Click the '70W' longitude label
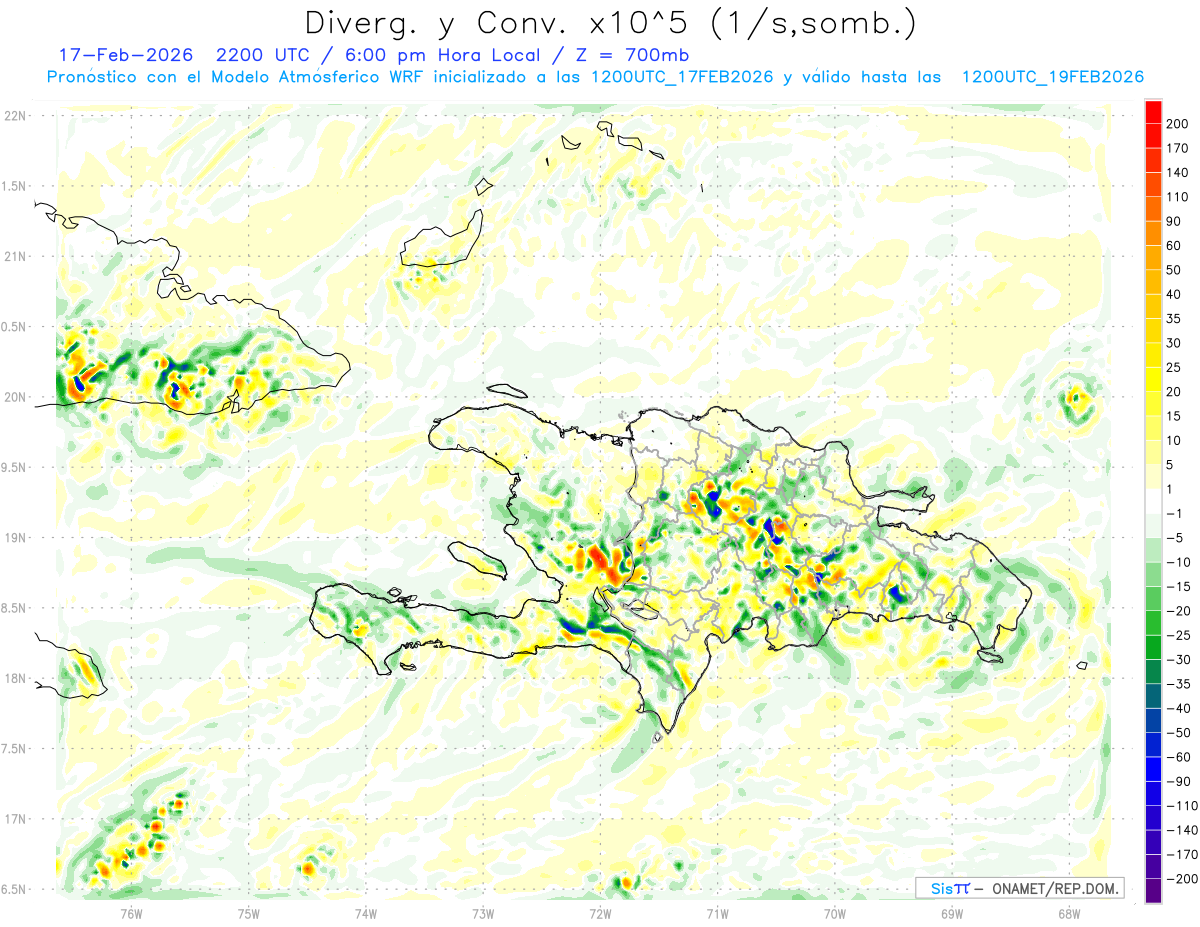This screenshot has height=927, width=1200. coord(835,913)
